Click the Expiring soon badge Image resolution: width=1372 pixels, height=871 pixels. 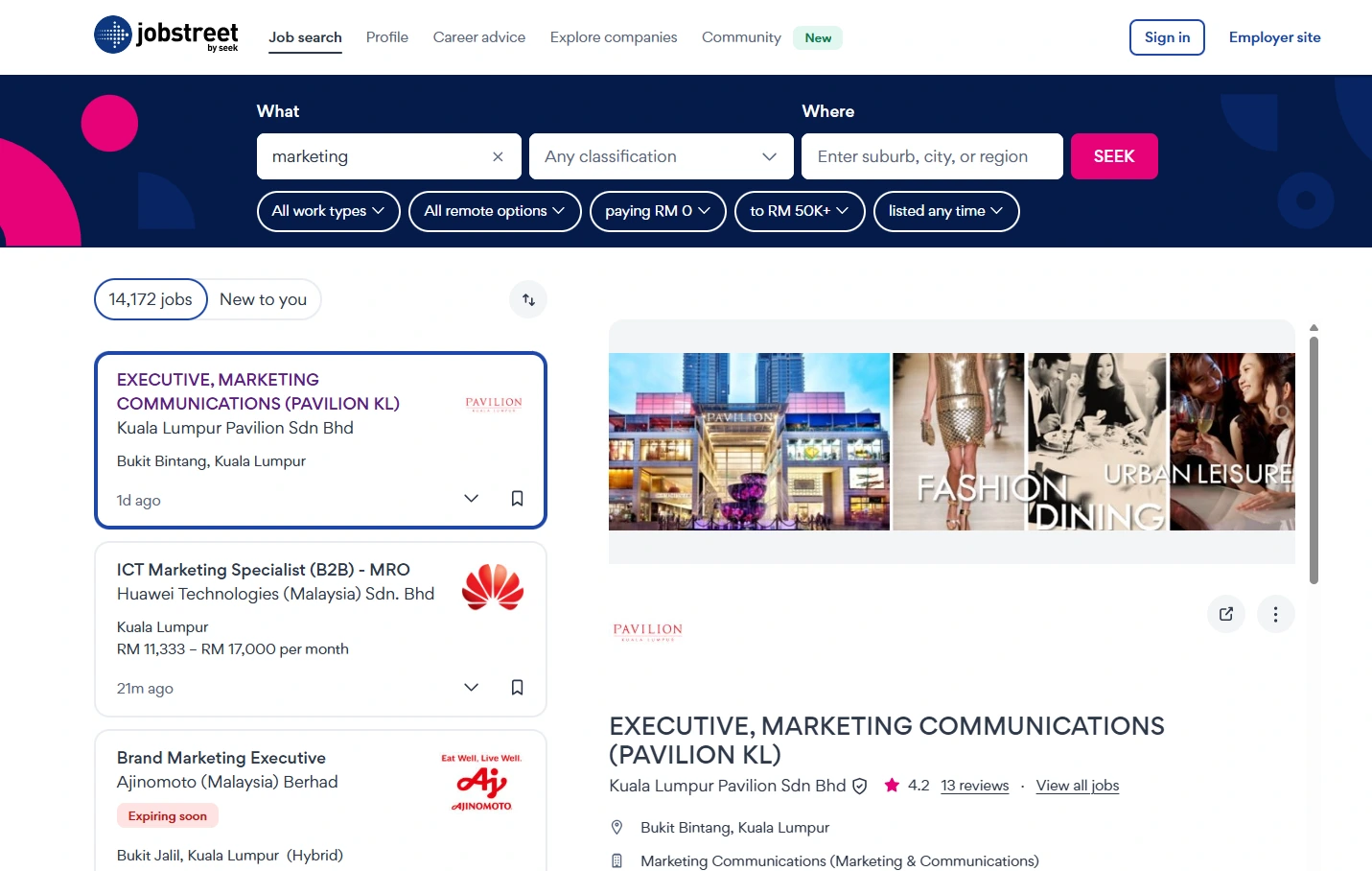click(168, 816)
